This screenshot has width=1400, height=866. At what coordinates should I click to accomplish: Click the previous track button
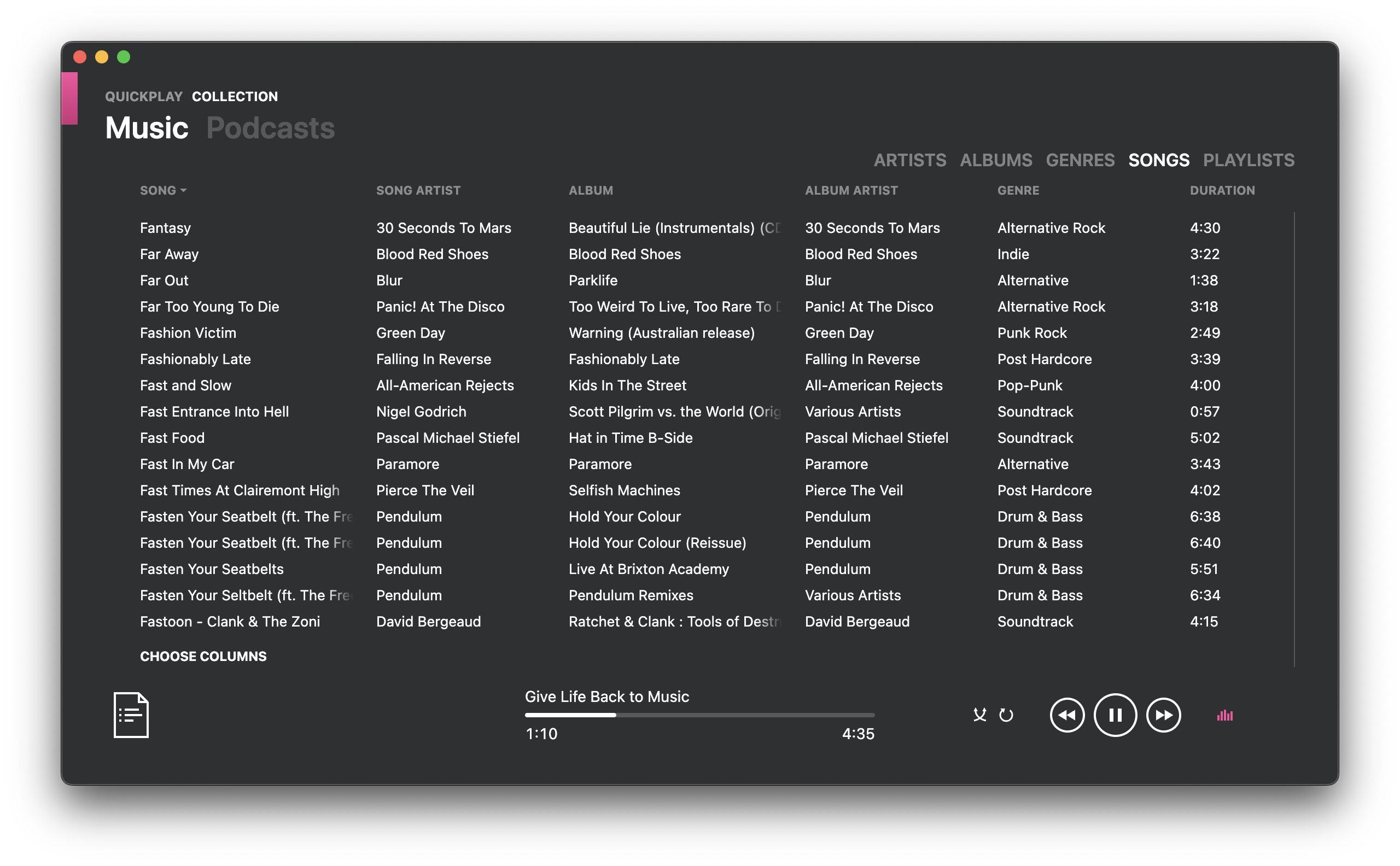coord(1066,715)
